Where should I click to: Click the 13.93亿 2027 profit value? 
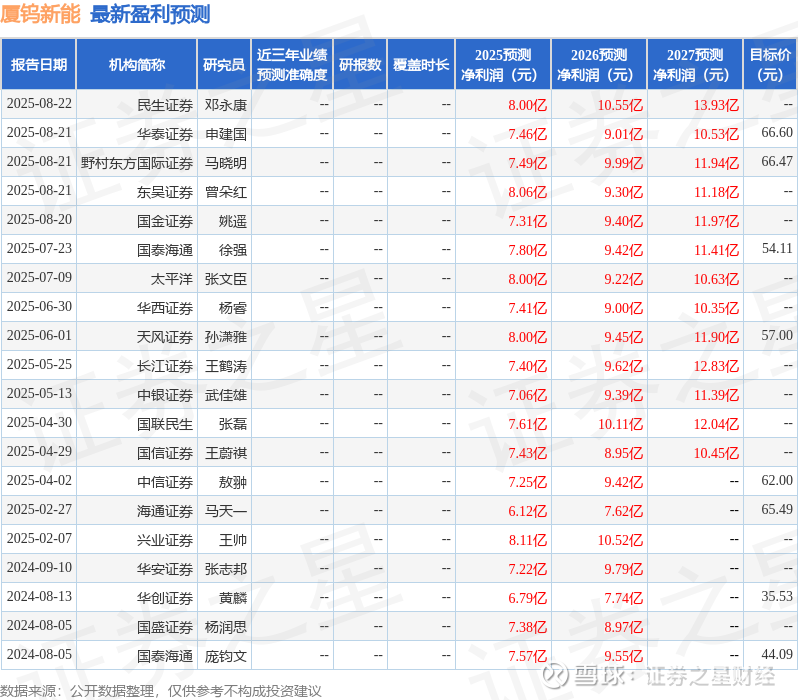click(717, 105)
